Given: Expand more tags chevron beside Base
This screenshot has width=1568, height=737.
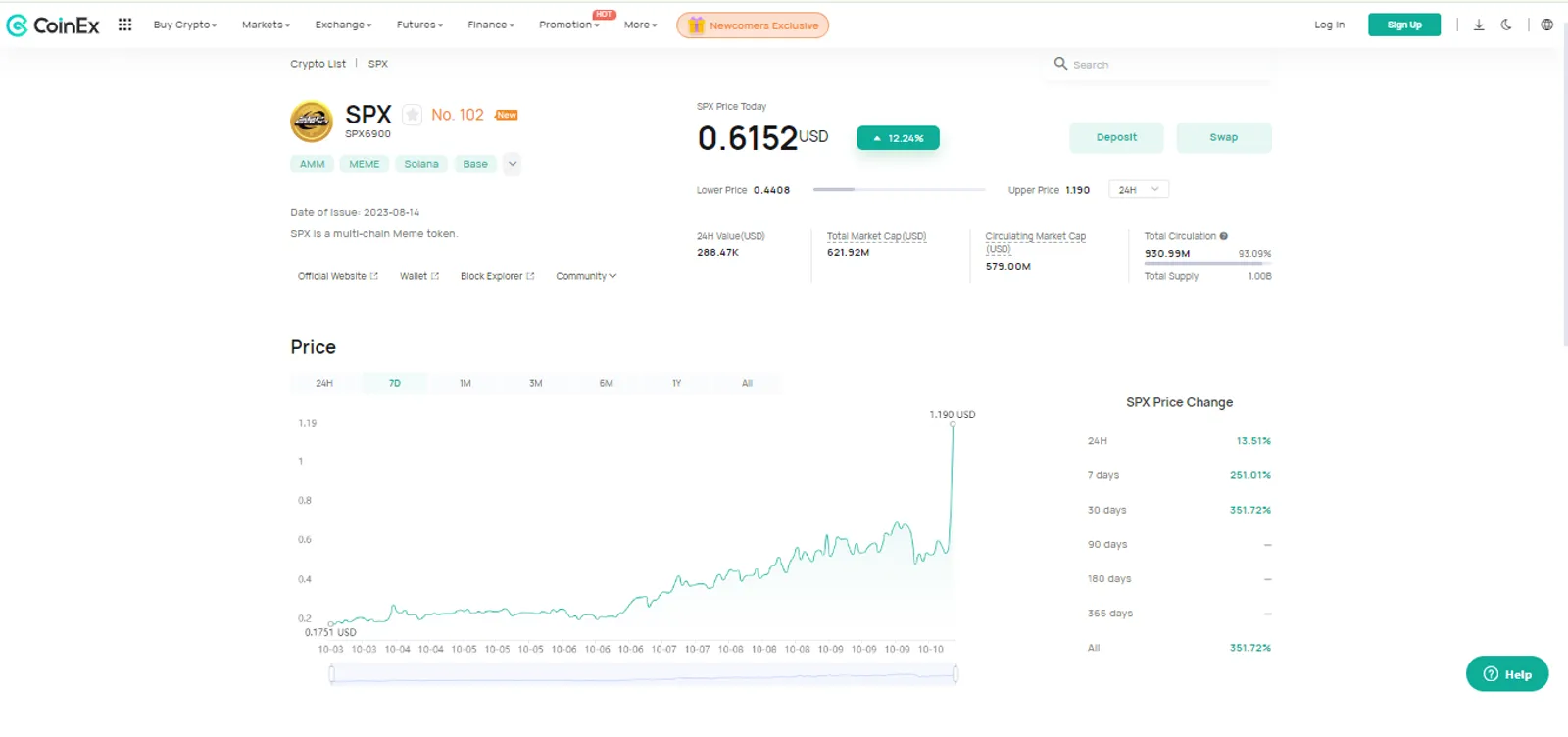Looking at the screenshot, I should click(x=512, y=164).
